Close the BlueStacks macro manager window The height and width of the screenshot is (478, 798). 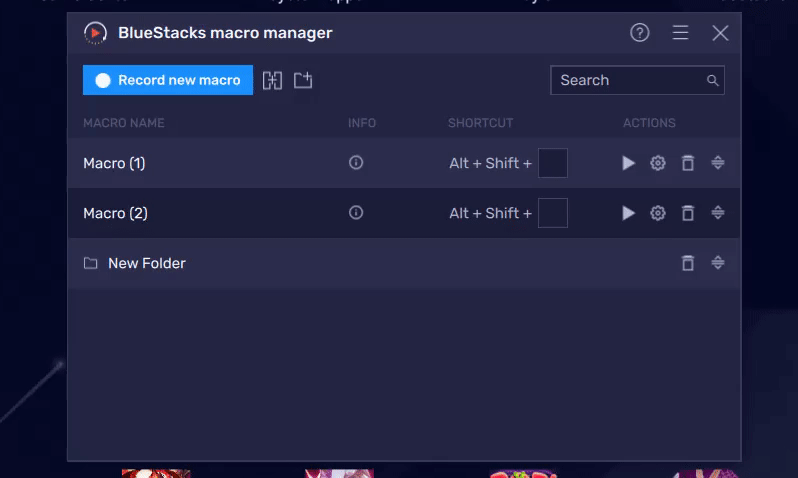tap(720, 33)
